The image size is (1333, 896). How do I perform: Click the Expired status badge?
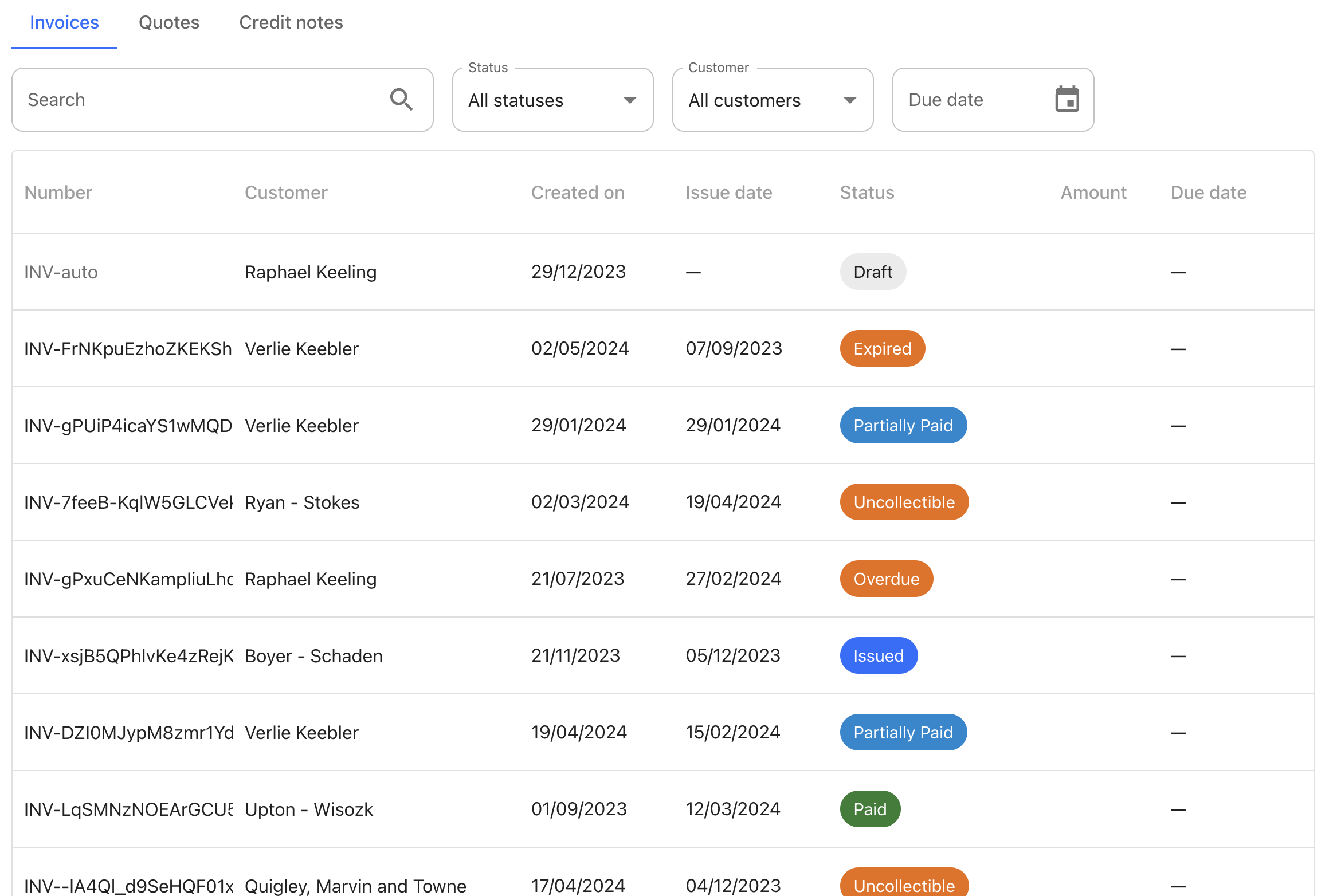coord(883,348)
